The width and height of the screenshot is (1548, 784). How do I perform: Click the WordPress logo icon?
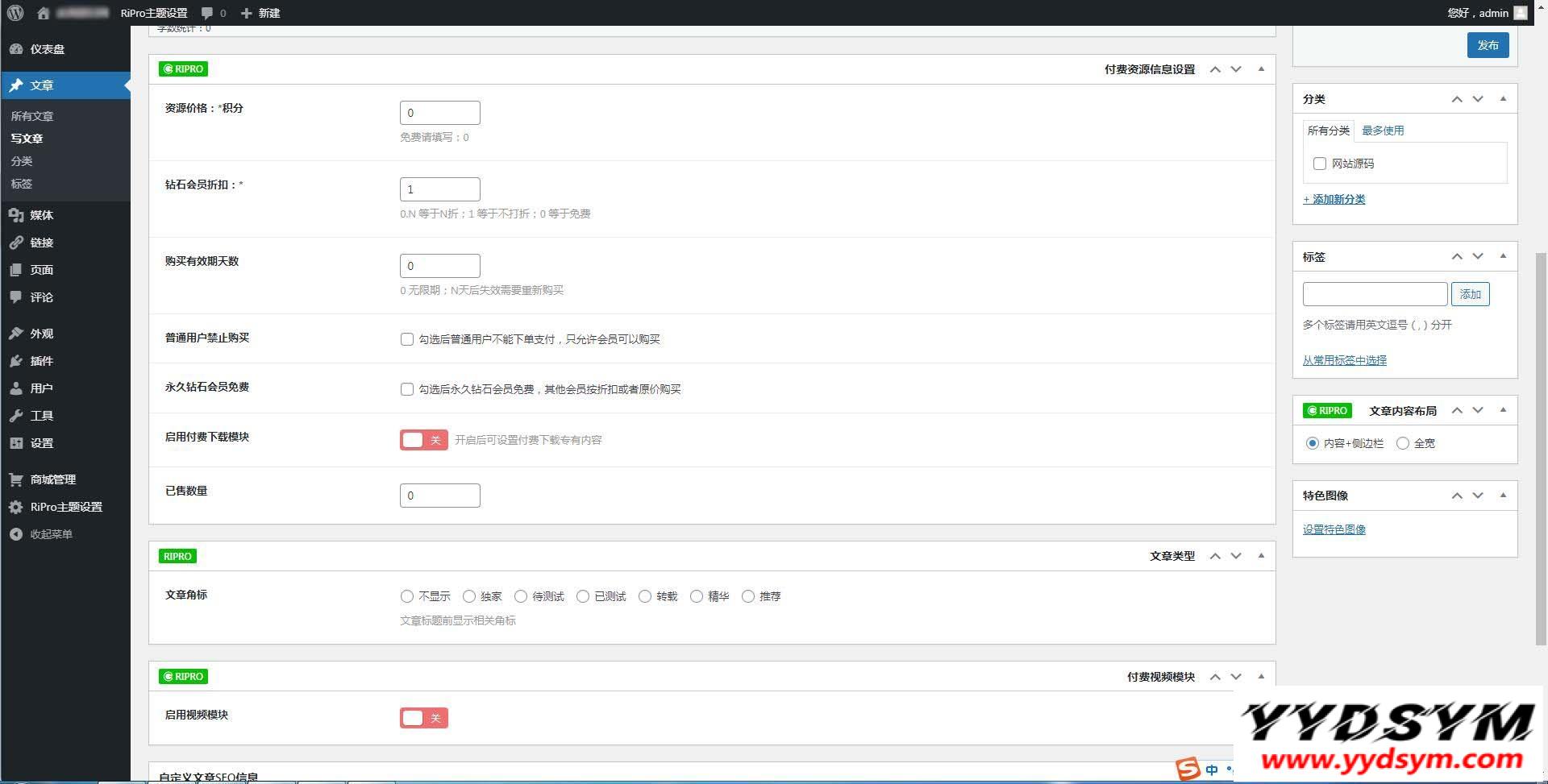click(15, 13)
